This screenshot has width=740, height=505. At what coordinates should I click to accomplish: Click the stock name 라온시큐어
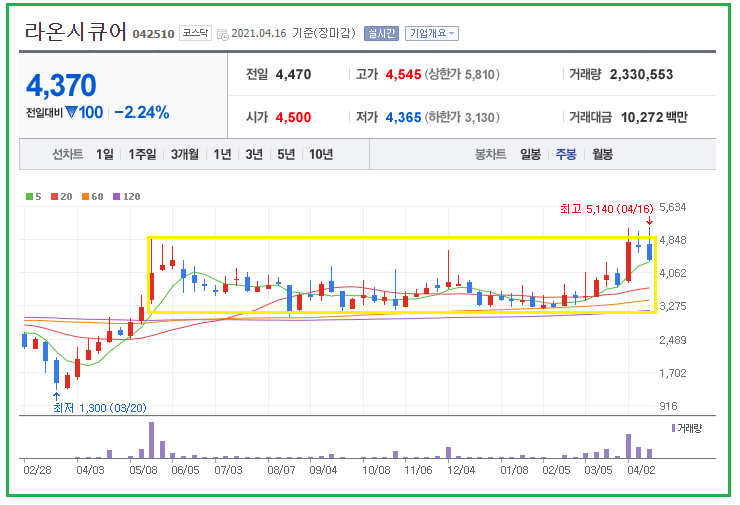76,32
